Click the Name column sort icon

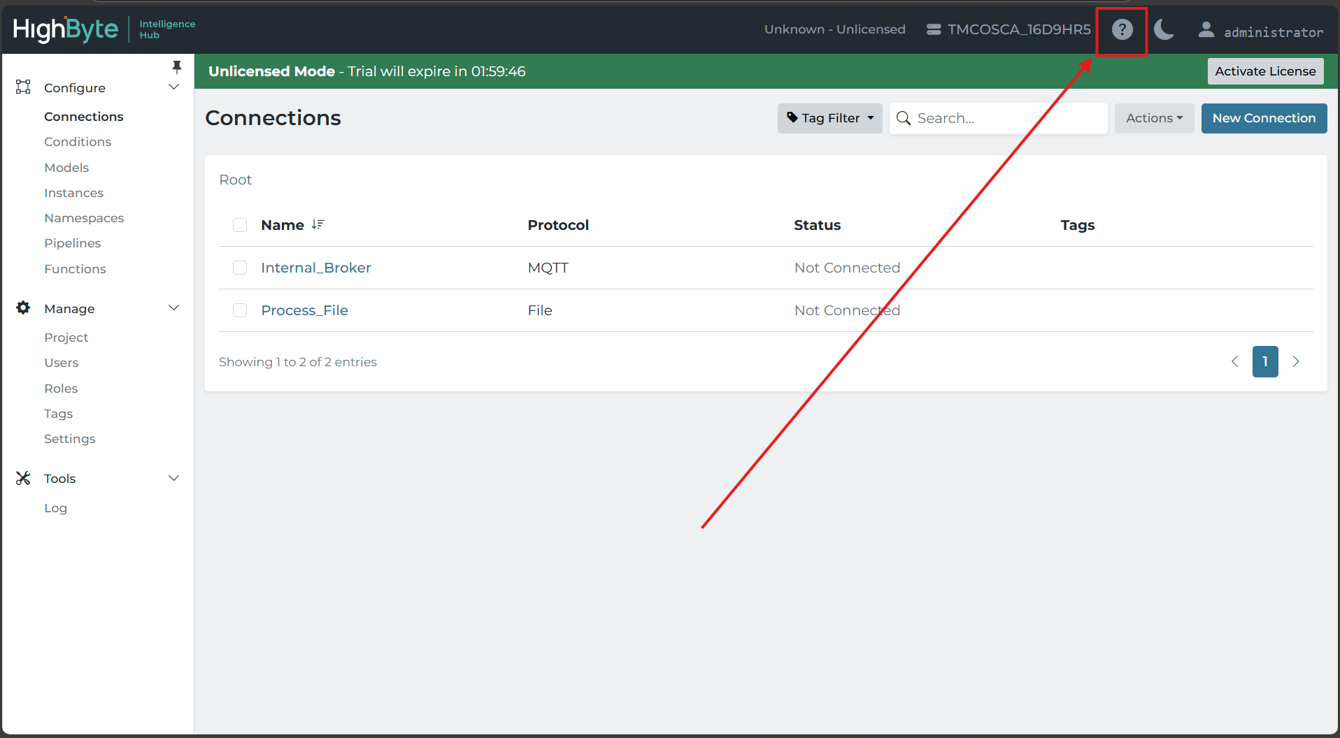[318, 225]
